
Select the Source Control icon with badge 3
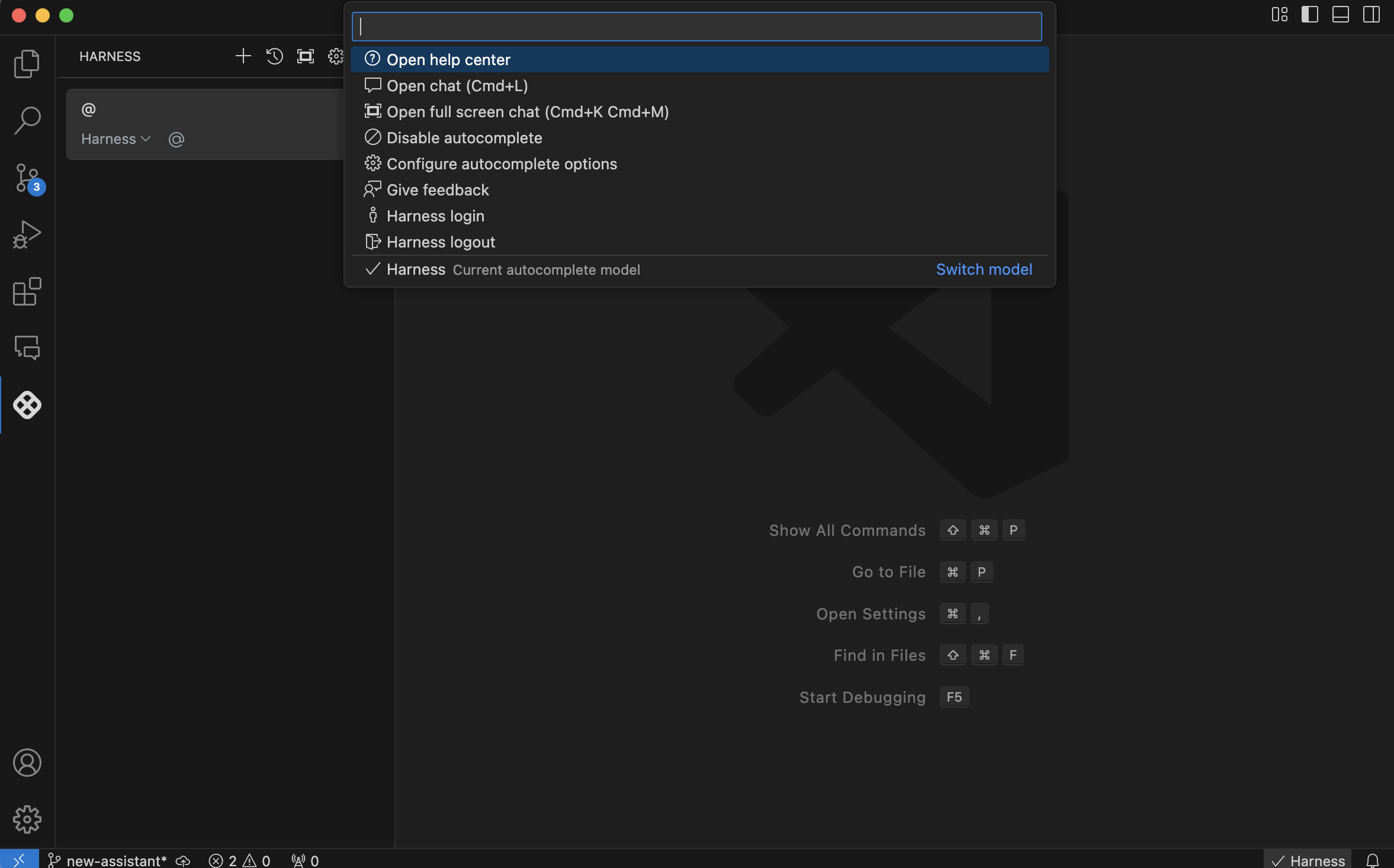(x=27, y=178)
